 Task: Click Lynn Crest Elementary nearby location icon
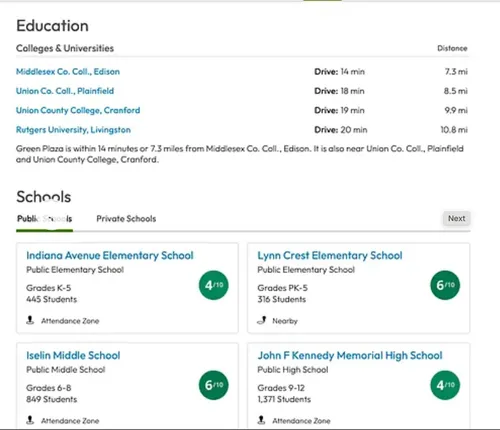(262, 320)
